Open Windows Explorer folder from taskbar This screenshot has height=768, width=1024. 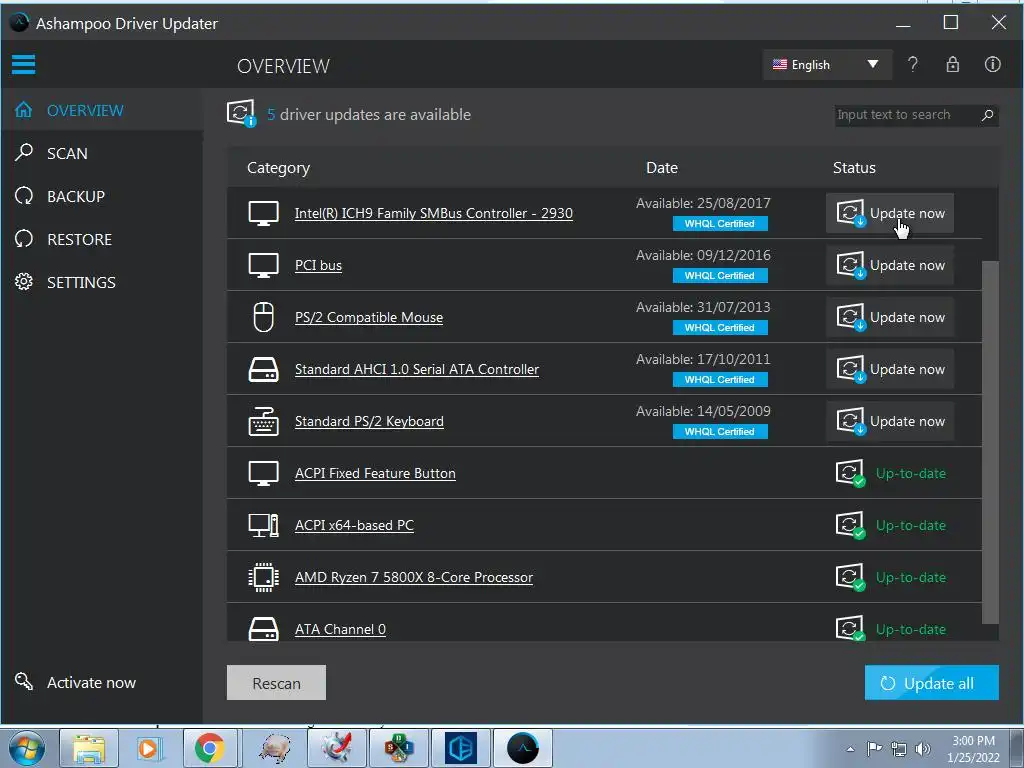tap(89, 748)
